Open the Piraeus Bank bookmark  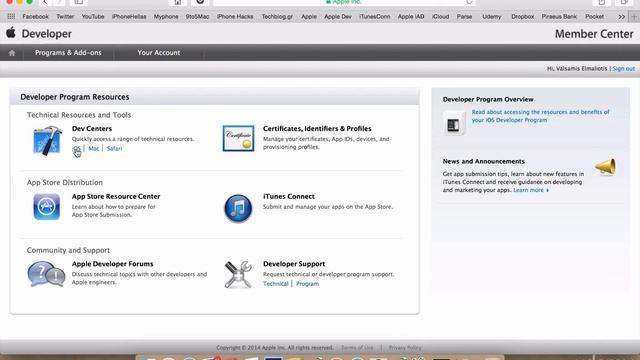[559, 17]
